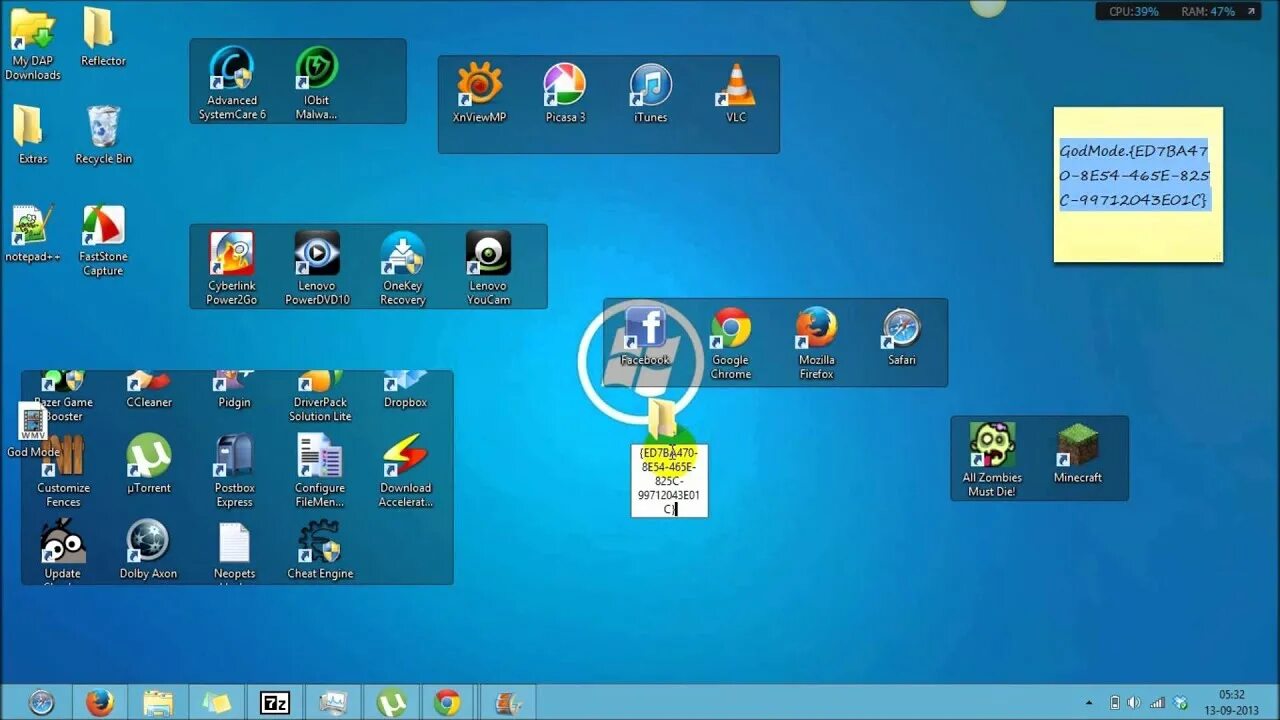Launch iTunes
The image size is (1280, 720).
click(650, 93)
